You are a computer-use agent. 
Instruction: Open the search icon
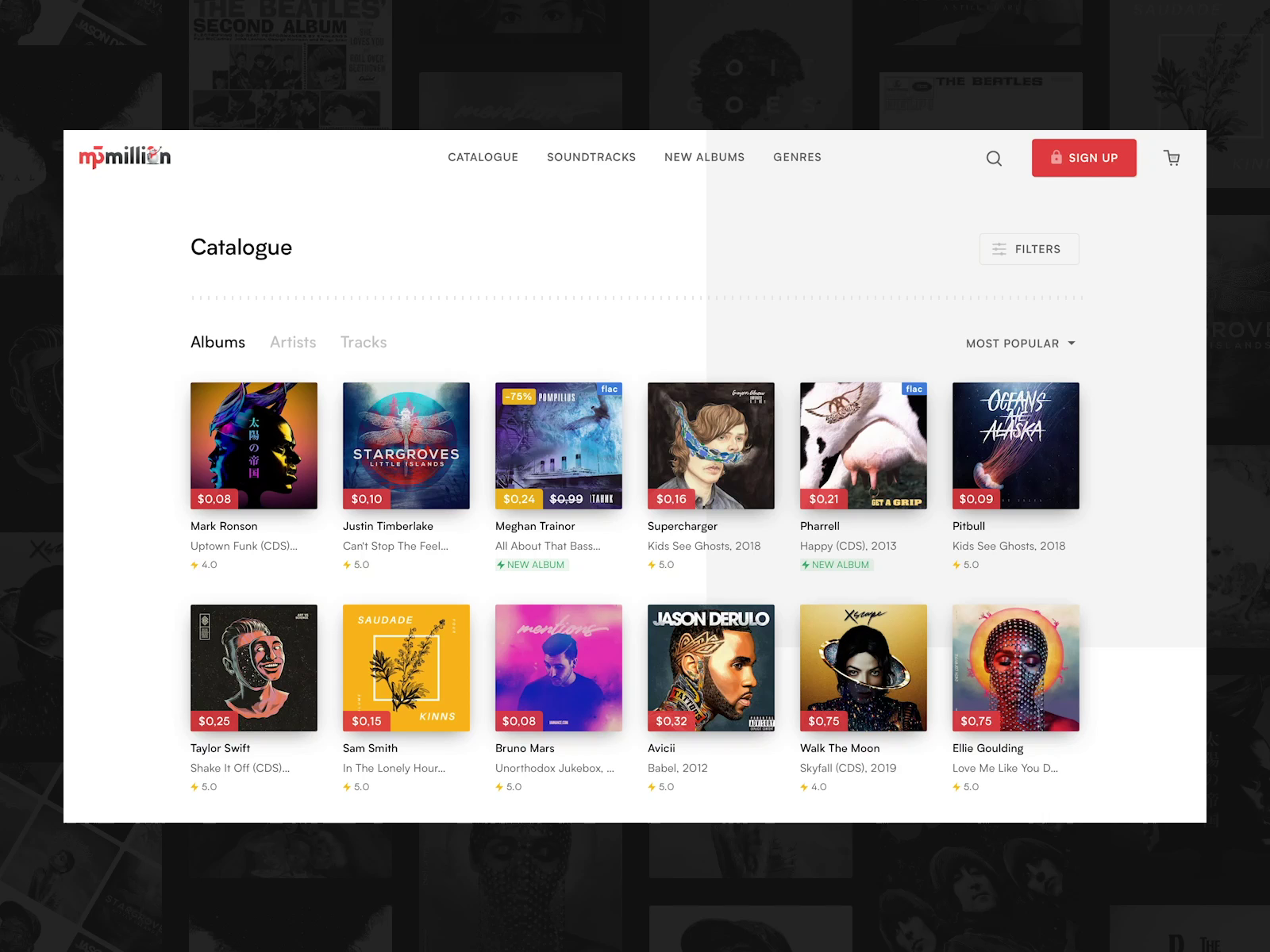coord(994,158)
